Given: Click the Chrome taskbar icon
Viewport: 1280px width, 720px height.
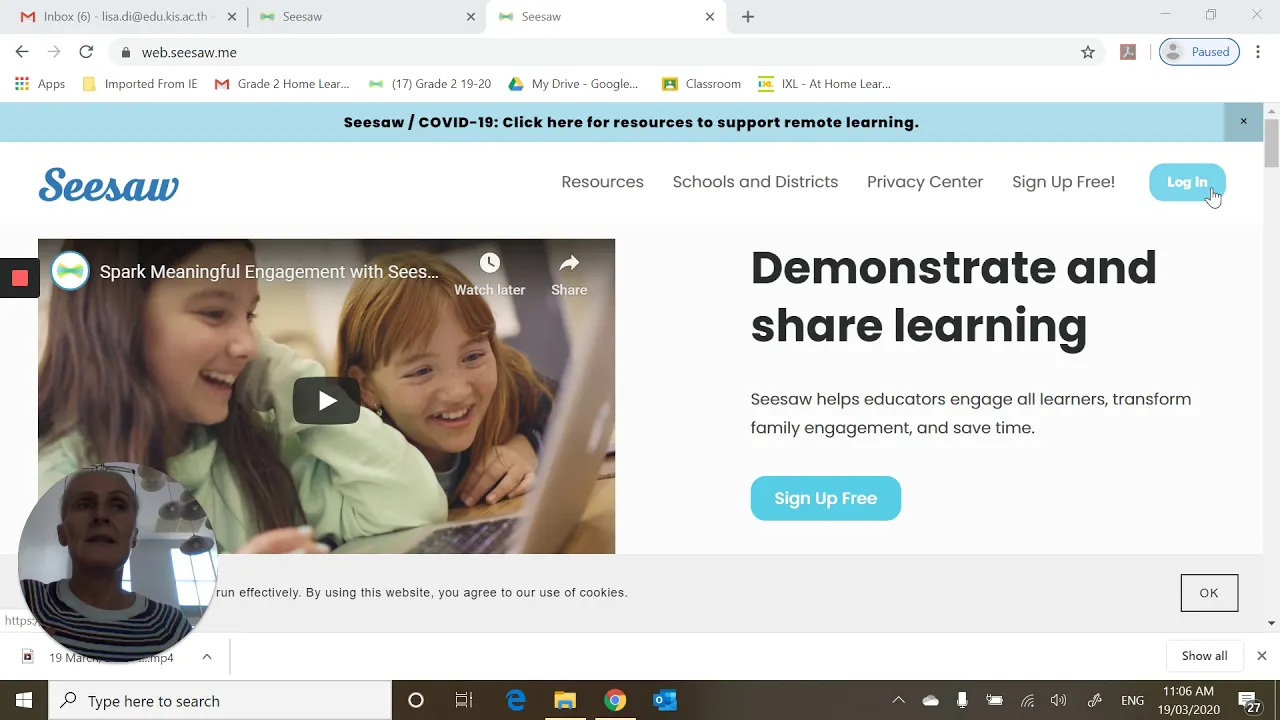Looking at the screenshot, I should tap(615, 701).
